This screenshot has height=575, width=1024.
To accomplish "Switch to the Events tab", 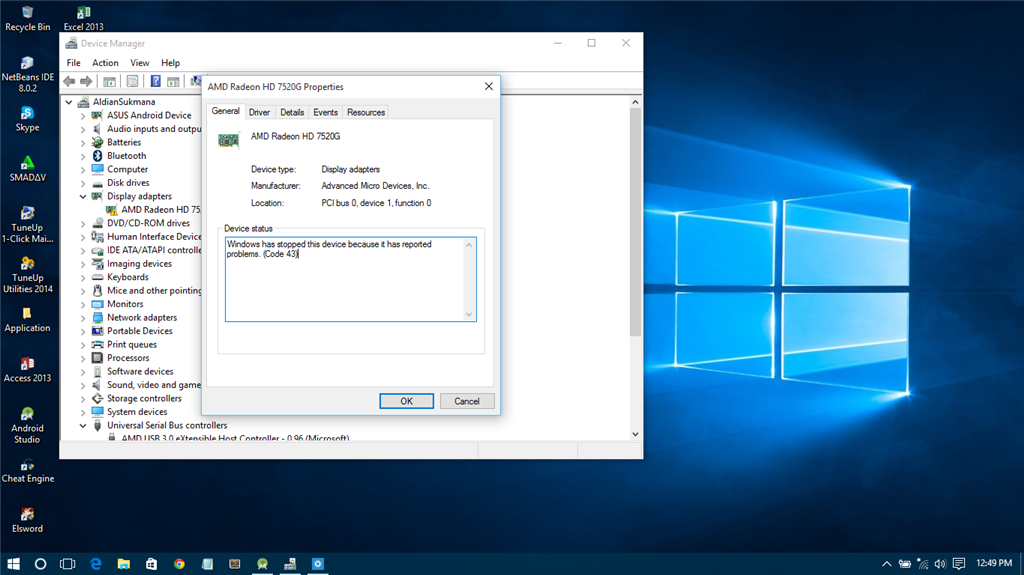I will click(x=325, y=112).
